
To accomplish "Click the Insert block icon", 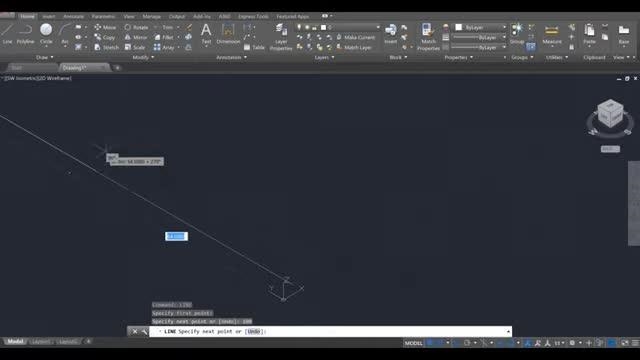I will (391, 33).
